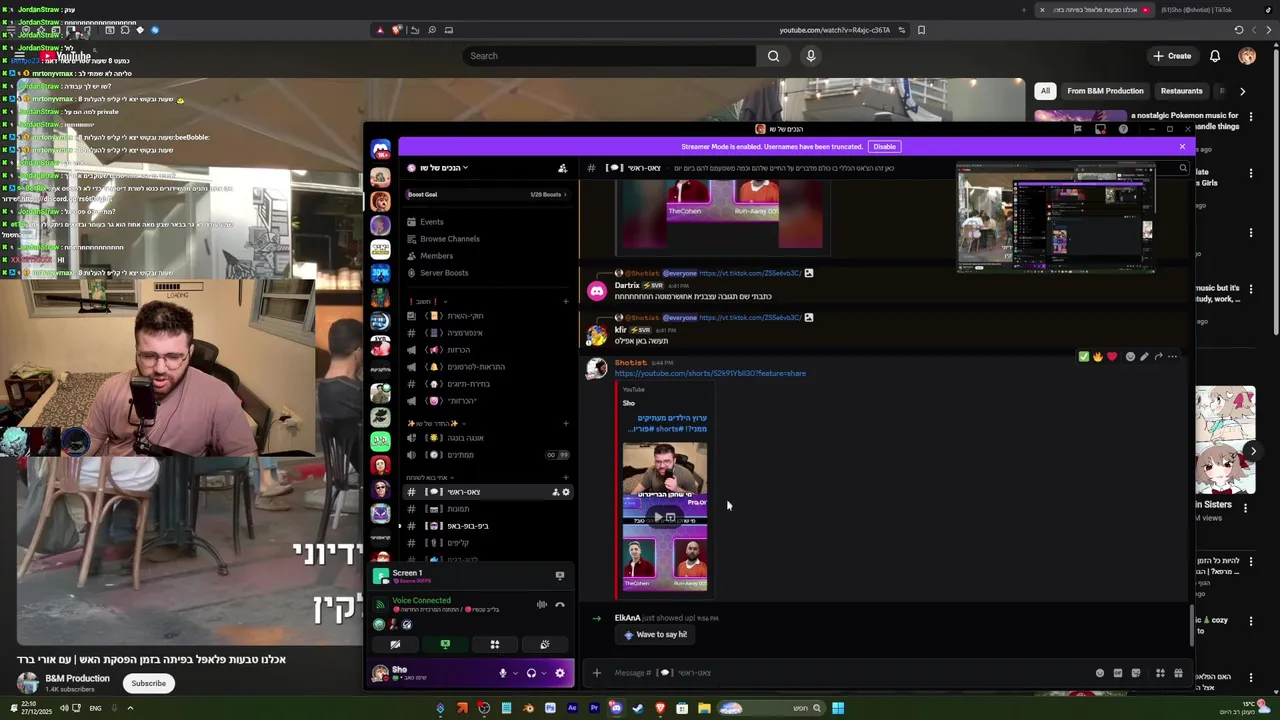
Task: Open Discord User Settings gear
Action: pyautogui.click(x=560, y=673)
